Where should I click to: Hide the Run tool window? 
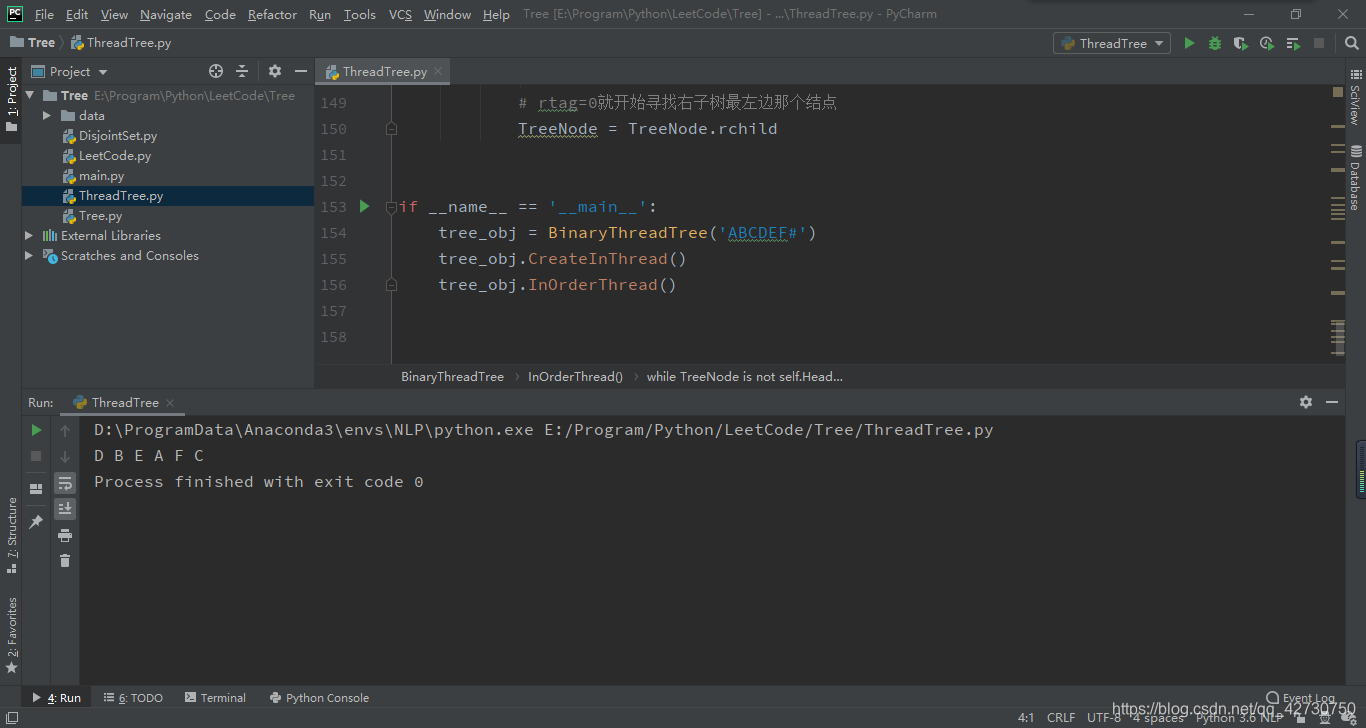pyautogui.click(x=1332, y=402)
